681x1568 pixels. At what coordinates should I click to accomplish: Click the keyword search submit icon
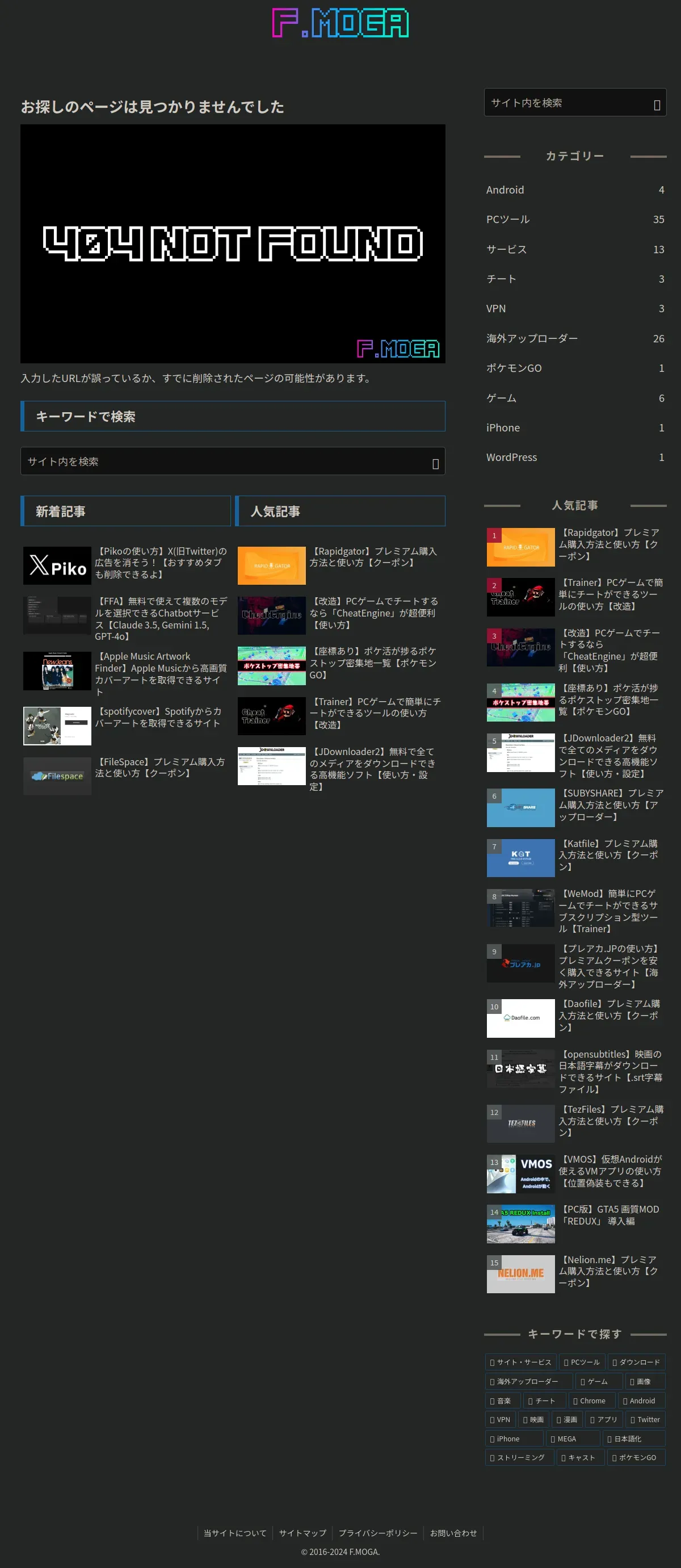pyautogui.click(x=435, y=463)
